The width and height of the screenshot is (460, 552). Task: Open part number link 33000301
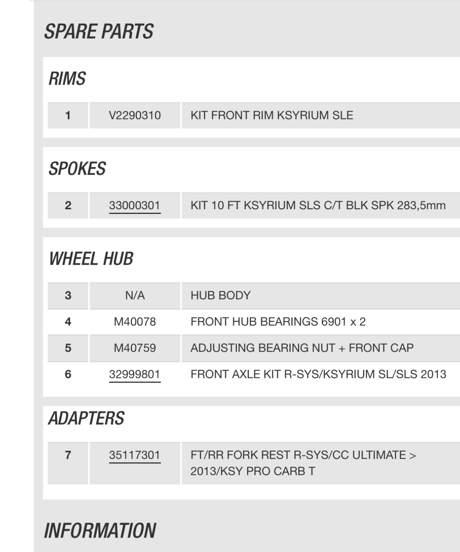135,205
